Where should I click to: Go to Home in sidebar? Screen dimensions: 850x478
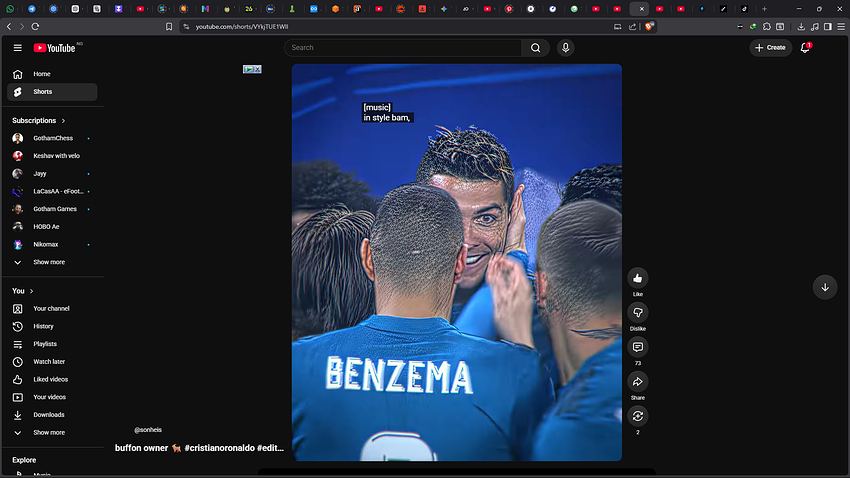(x=52, y=74)
